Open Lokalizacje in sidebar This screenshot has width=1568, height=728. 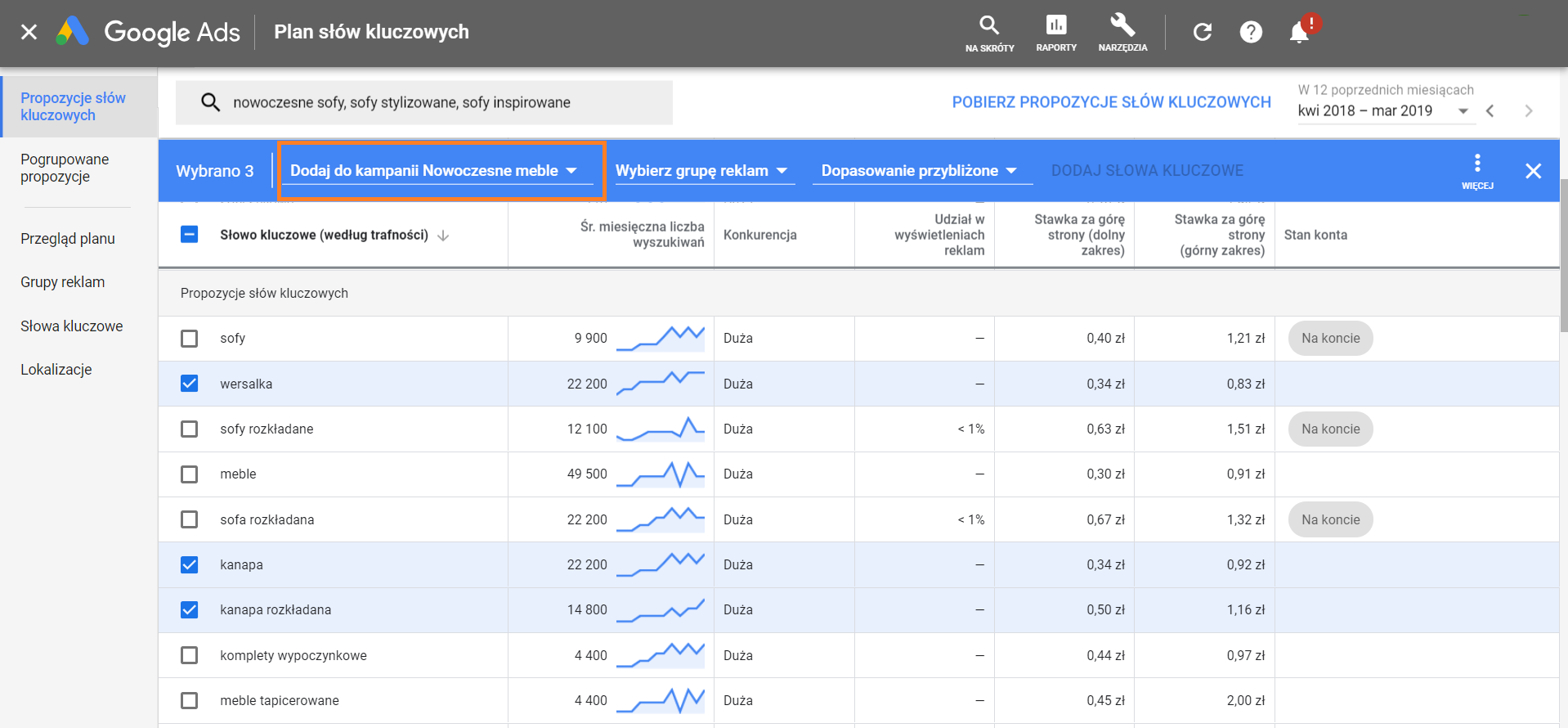[56, 370]
